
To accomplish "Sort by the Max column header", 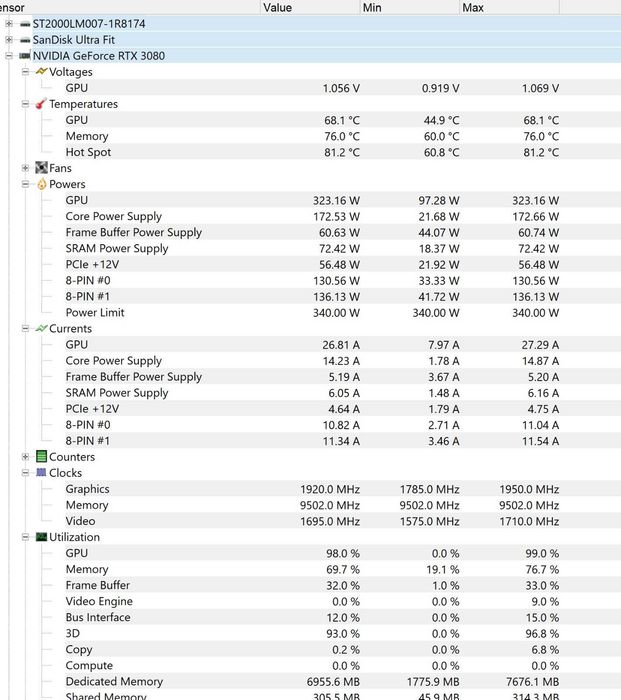I will [509, 8].
